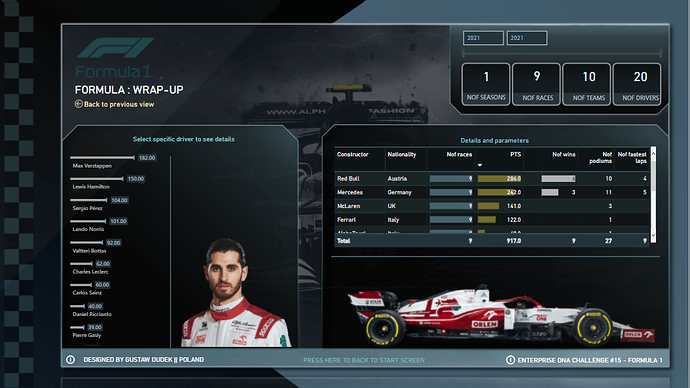Click the NOF SEASONS card
Viewport: 690px width, 388px height.
[x=486, y=84]
